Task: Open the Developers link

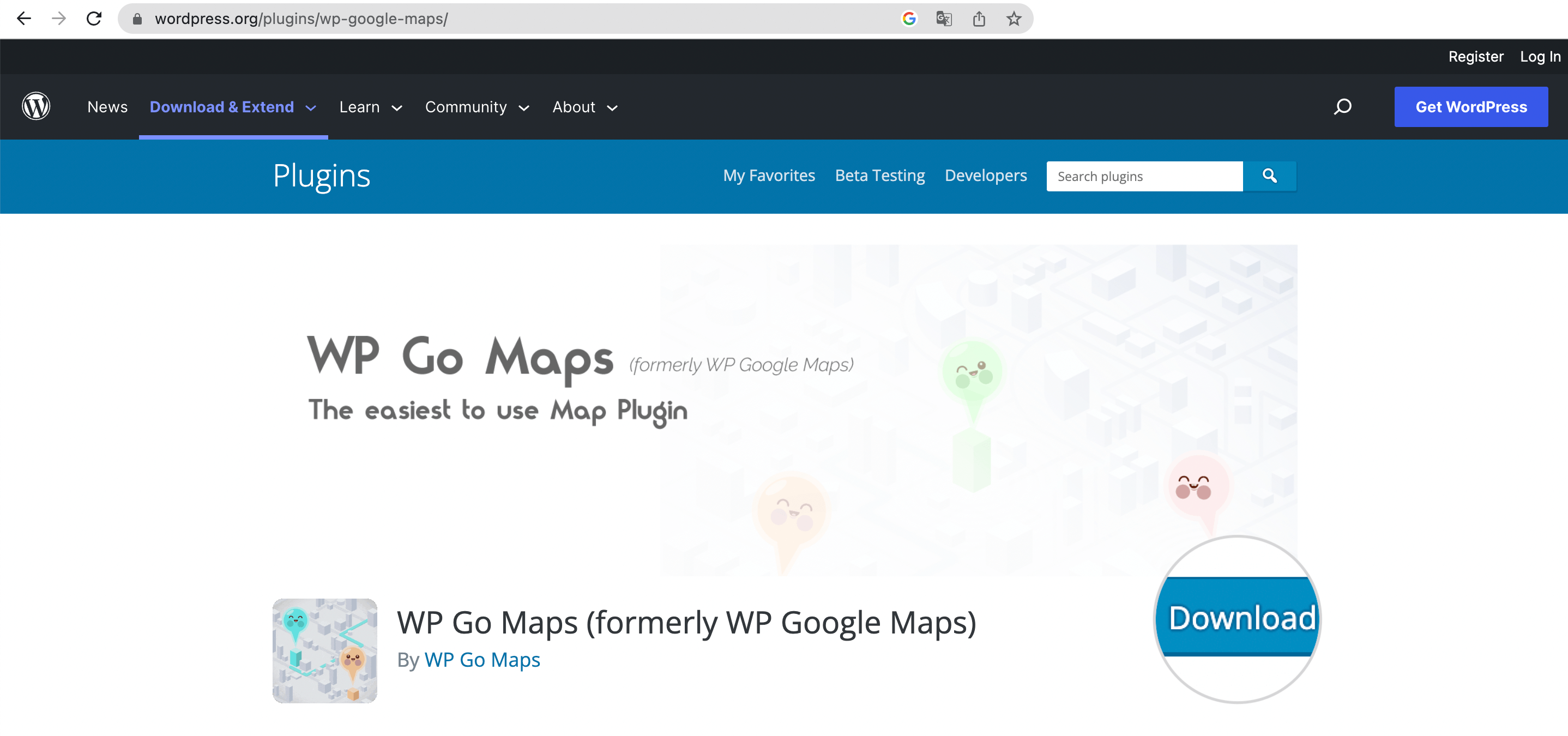Action: click(x=986, y=176)
